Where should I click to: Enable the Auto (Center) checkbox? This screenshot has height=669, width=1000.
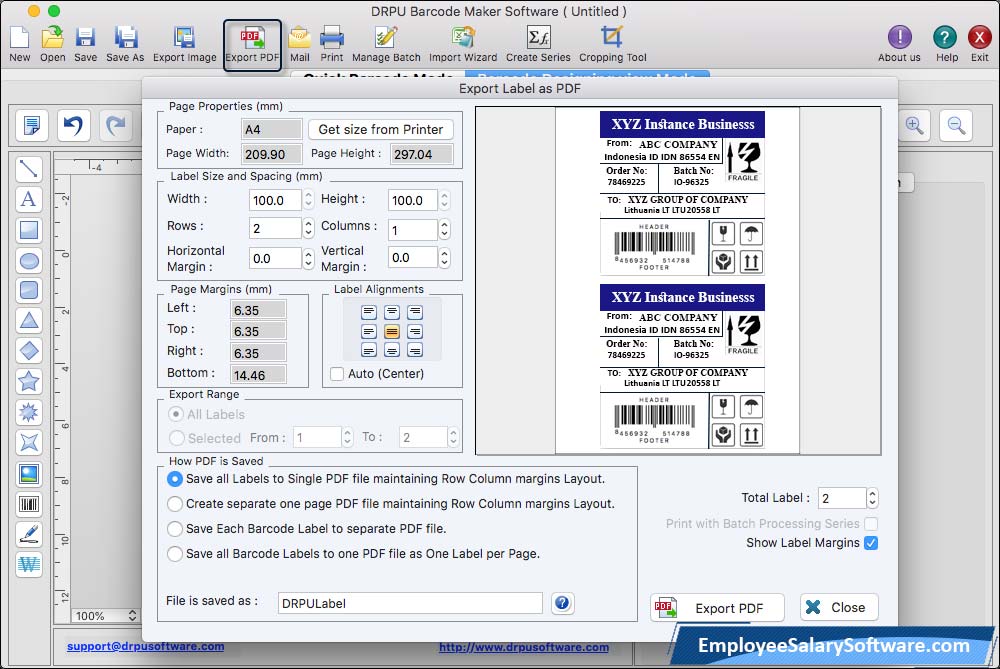click(337, 374)
